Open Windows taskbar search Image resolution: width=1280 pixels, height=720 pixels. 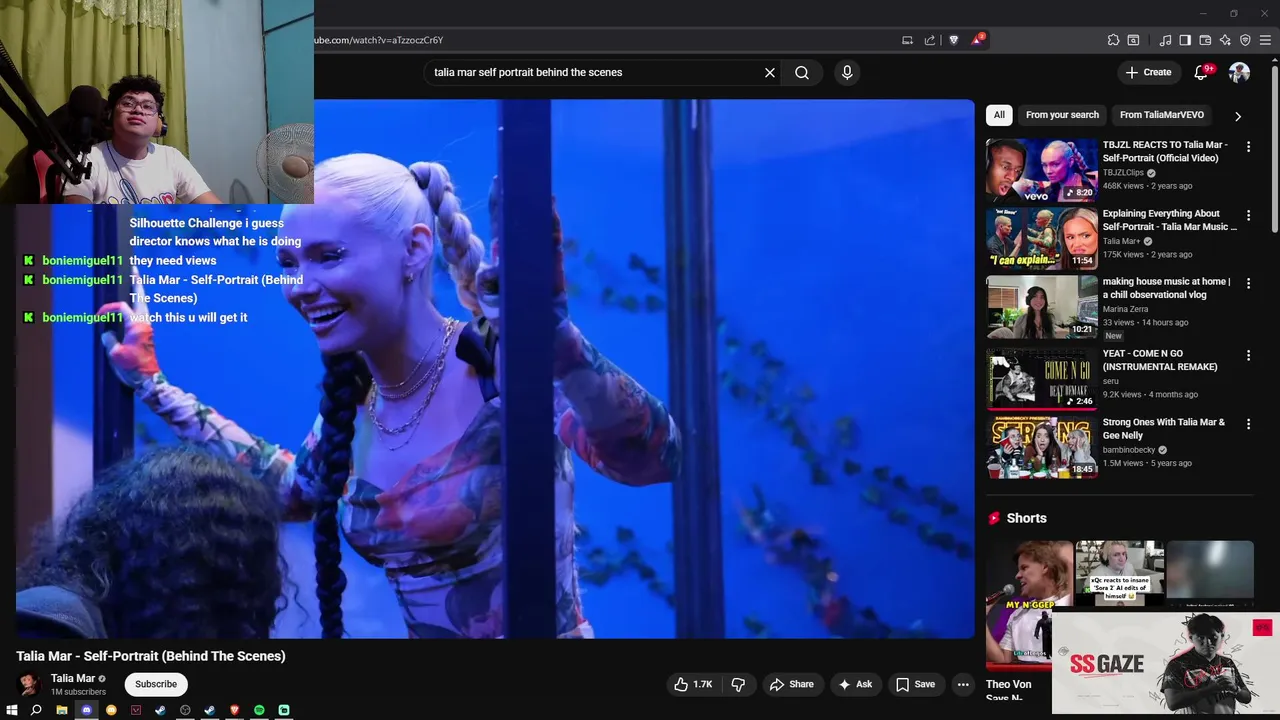pos(36,710)
